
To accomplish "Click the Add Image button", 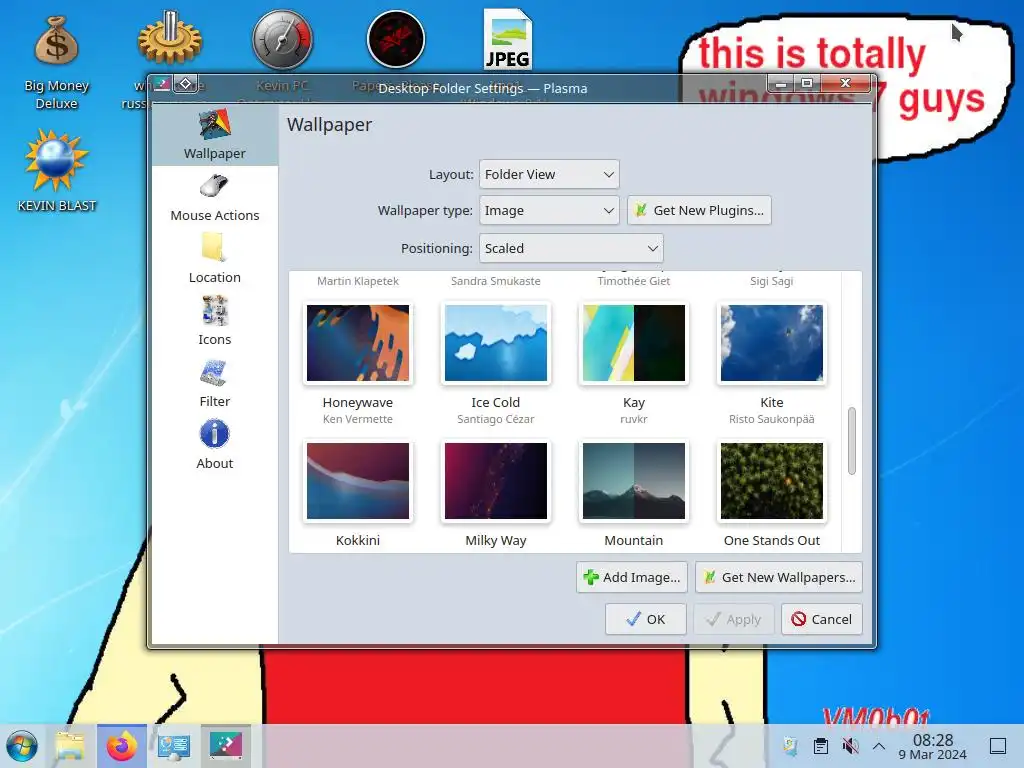I will point(632,577).
